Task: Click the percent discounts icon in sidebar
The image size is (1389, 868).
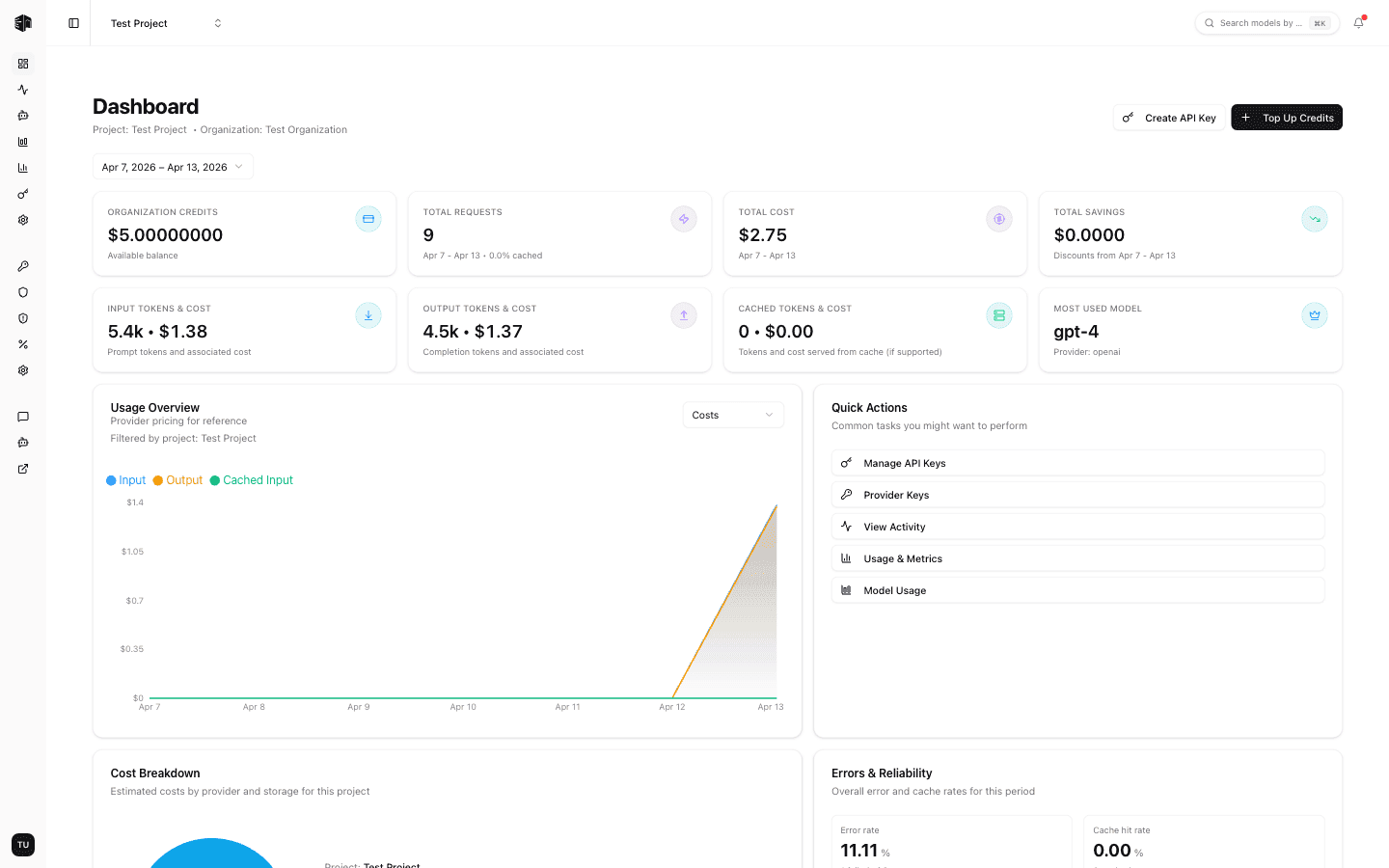Action: [23, 344]
